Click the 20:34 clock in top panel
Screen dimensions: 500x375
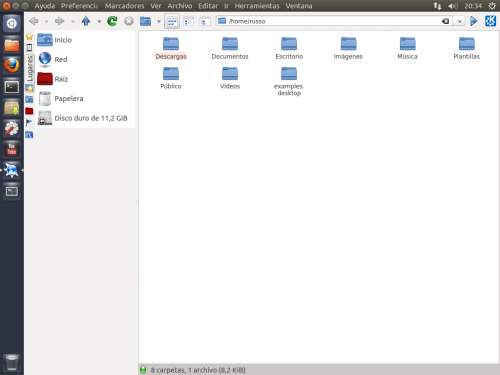pyautogui.click(x=473, y=6)
